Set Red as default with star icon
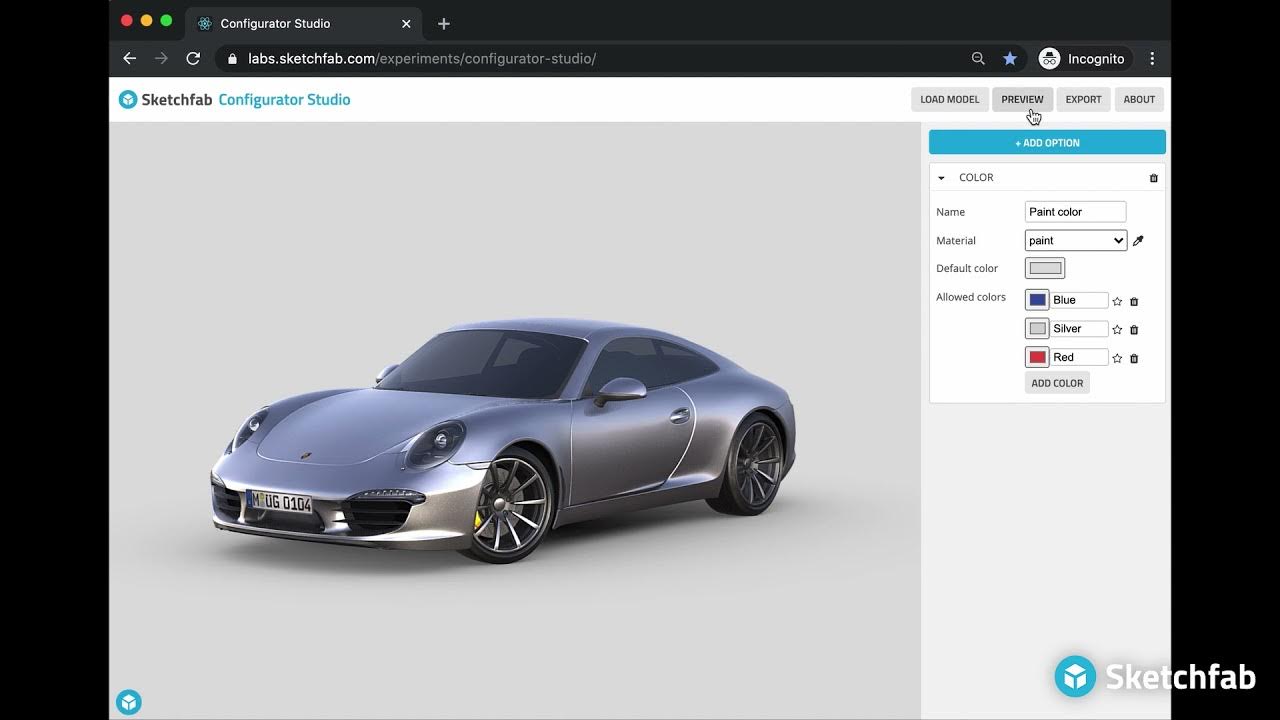This screenshot has height=720, width=1280. coord(1118,358)
